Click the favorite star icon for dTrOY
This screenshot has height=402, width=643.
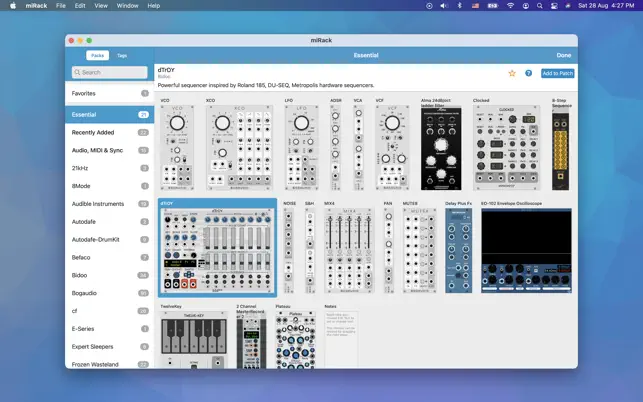[512, 73]
